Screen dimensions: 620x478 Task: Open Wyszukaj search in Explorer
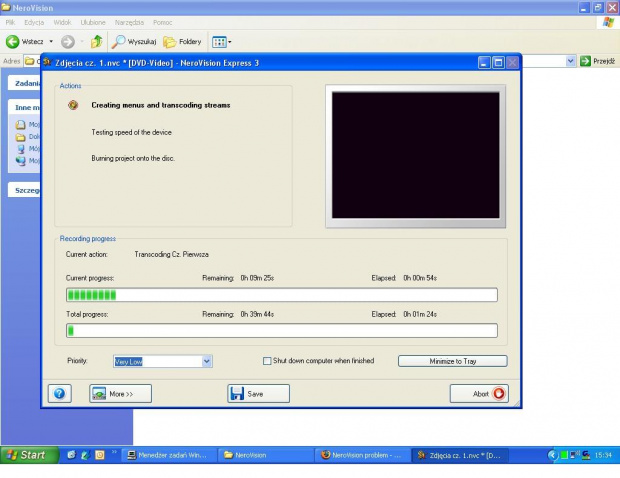click(x=134, y=42)
